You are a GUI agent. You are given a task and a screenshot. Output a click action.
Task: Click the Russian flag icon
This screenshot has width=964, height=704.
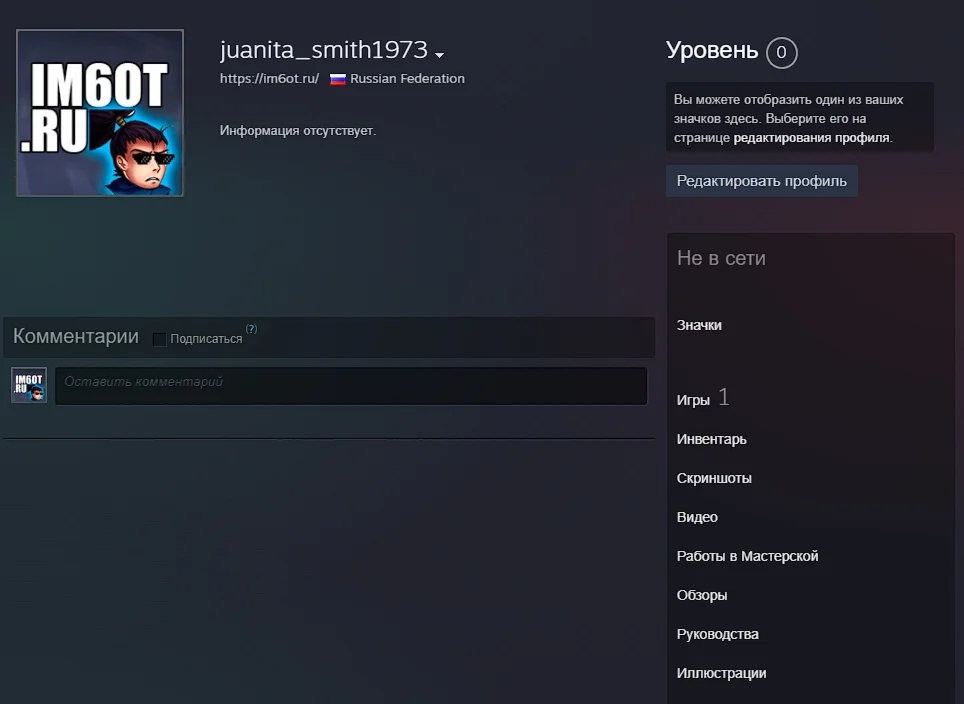338,79
